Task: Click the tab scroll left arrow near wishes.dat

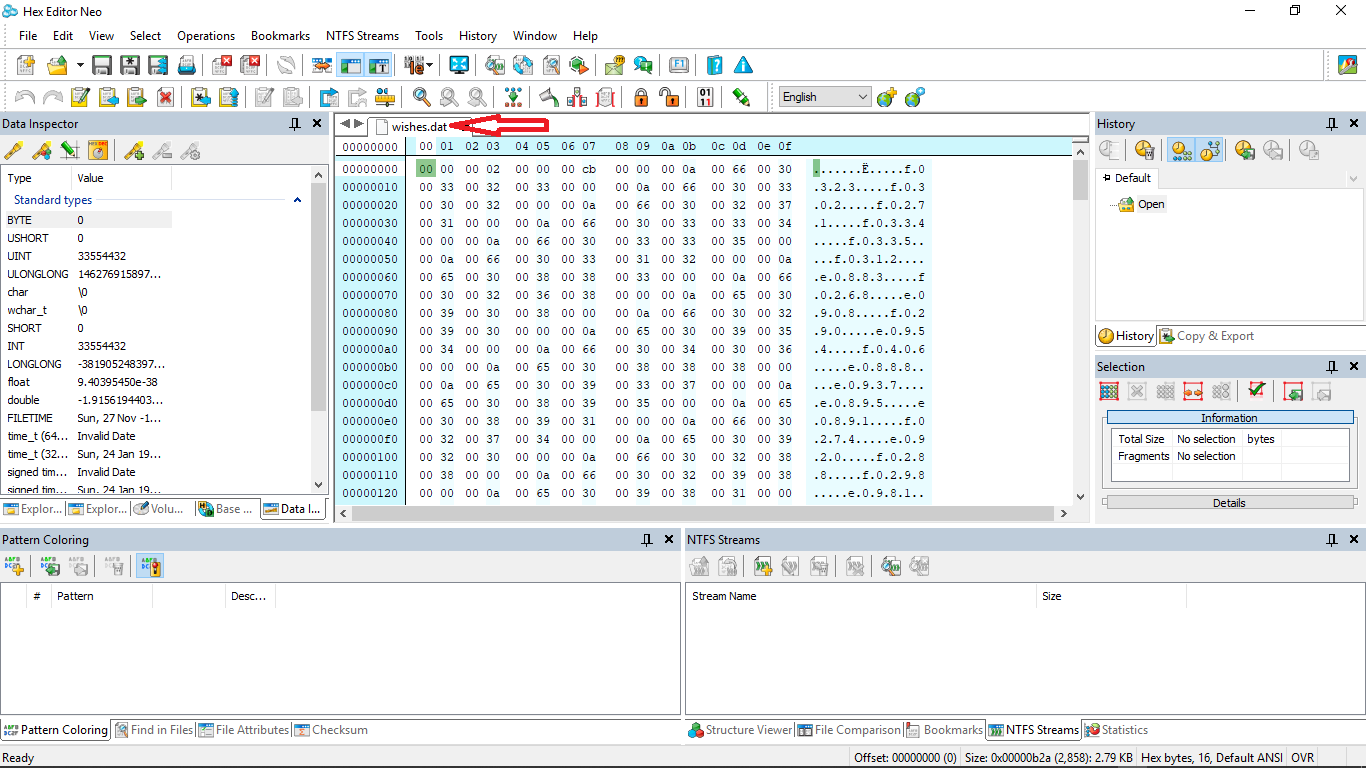Action: pyautogui.click(x=346, y=124)
